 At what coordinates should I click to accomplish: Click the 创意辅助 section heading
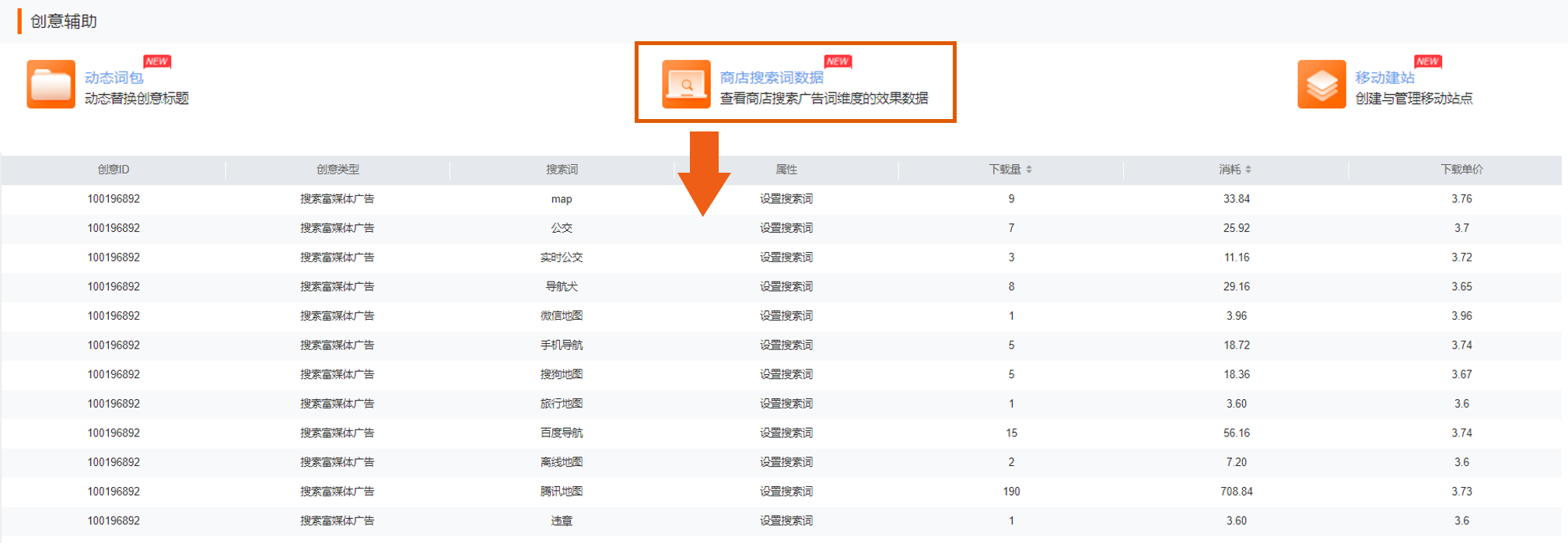pos(64,22)
